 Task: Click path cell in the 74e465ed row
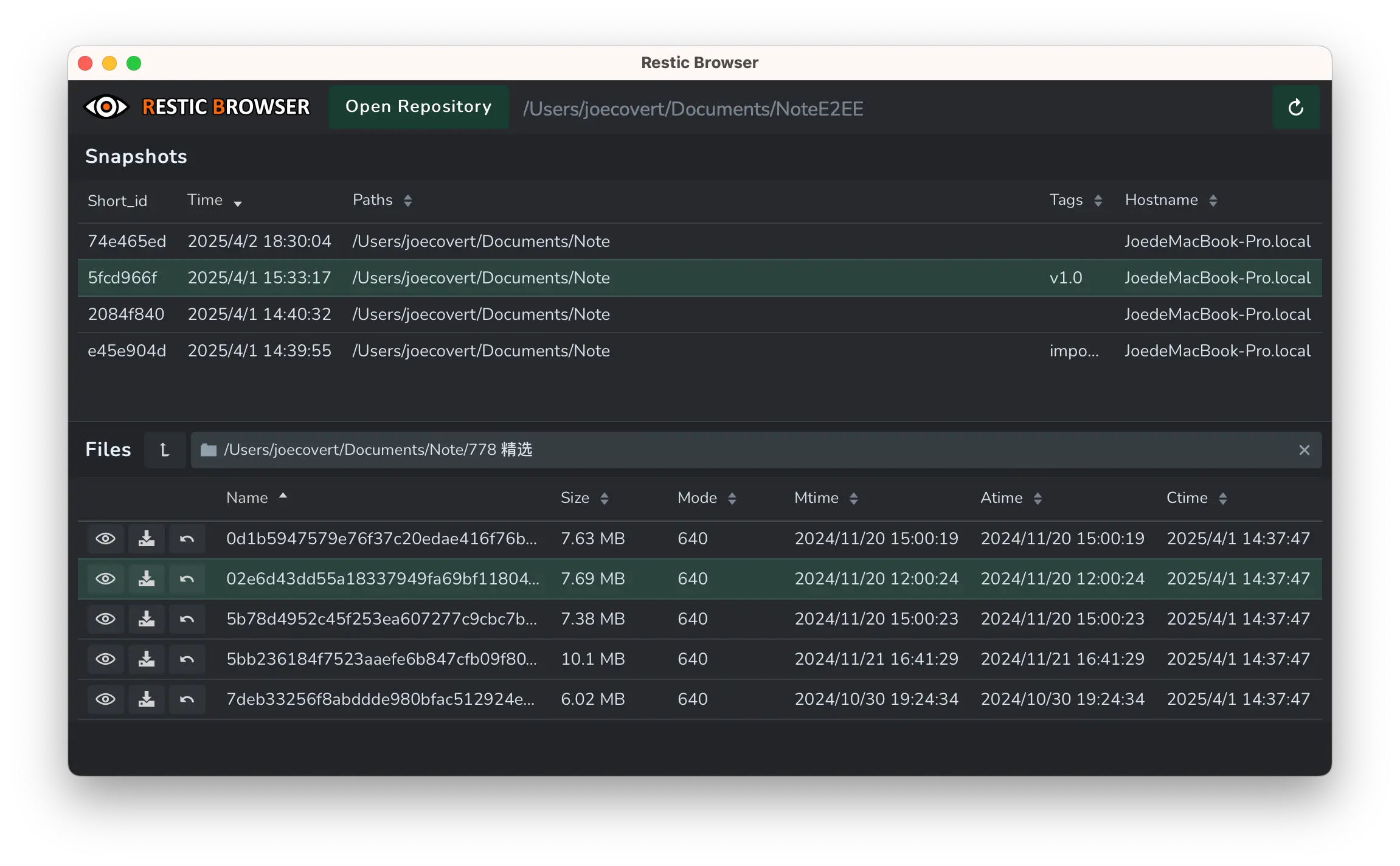pos(481,241)
